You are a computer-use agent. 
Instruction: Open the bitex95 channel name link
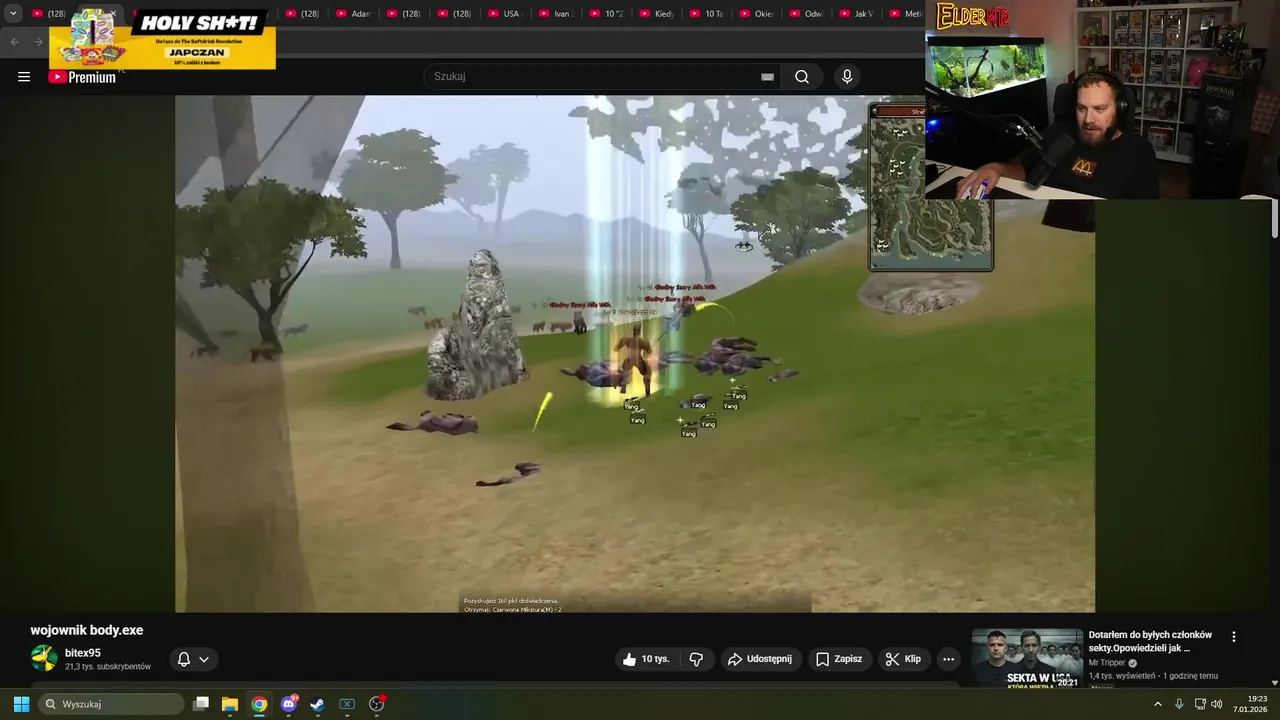83,653
